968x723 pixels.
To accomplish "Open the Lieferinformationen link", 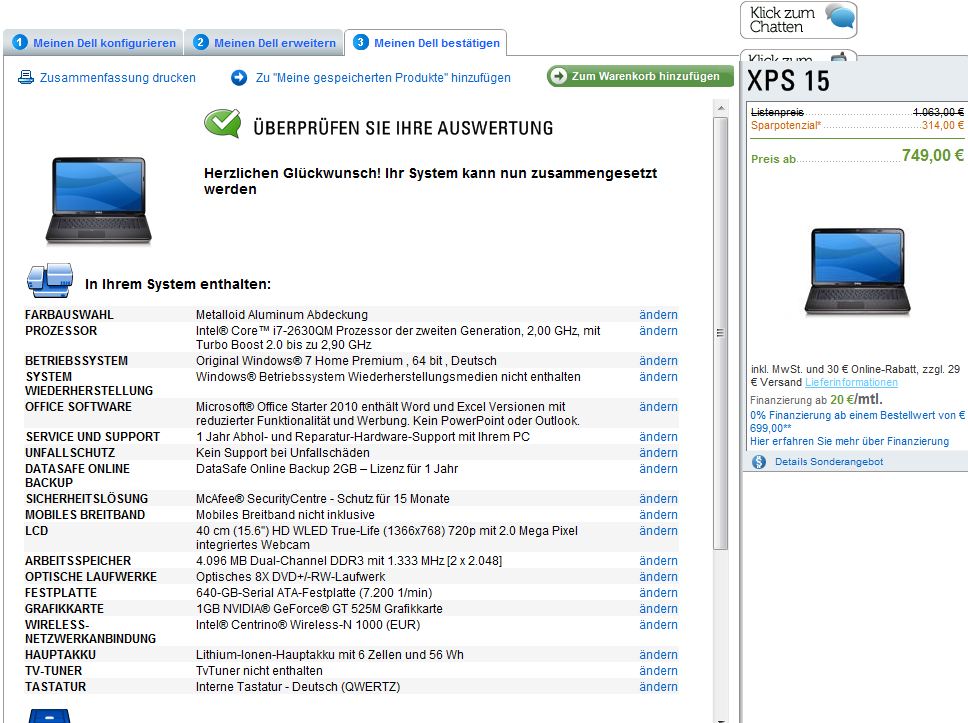I will (x=851, y=382).
